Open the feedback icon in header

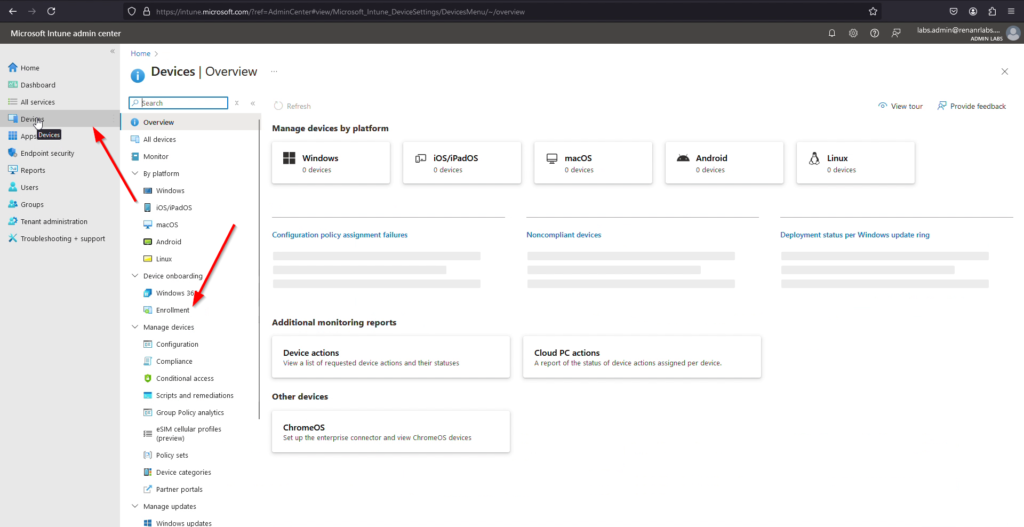pos(896,33)
